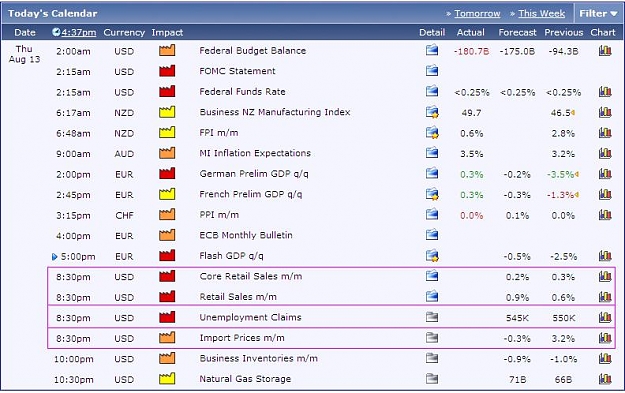Click the Impact column header
Viewport: 625px width, 393px height.
[x=167, y=32]
